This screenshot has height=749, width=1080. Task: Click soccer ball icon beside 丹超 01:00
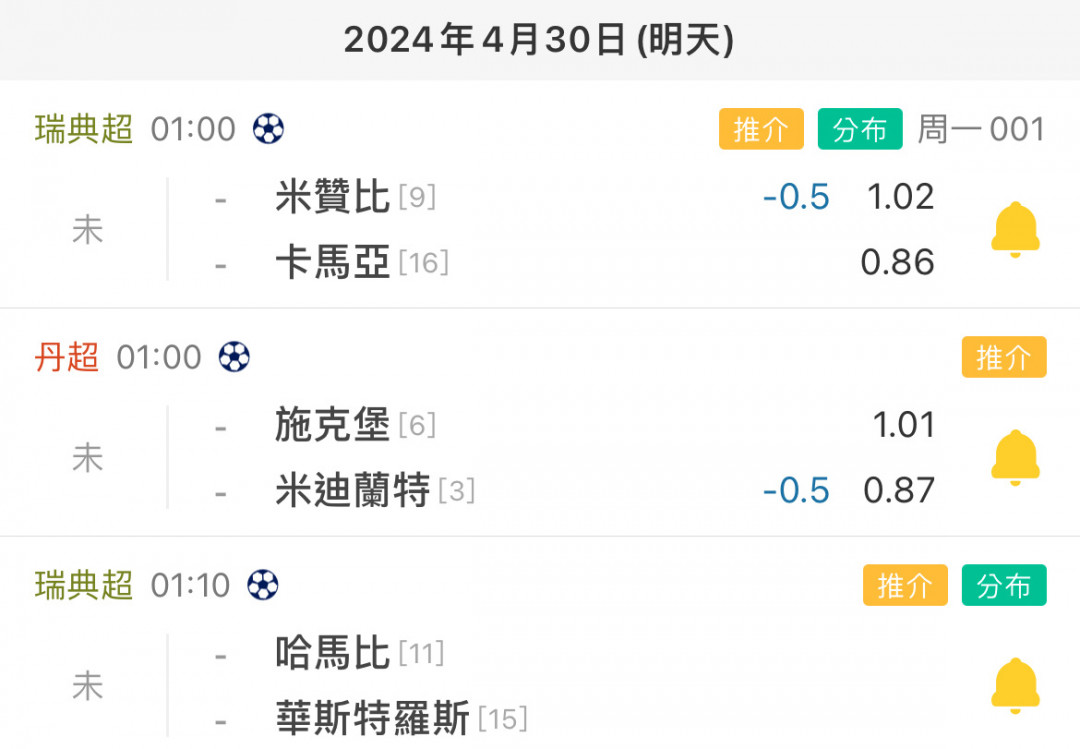point(234,357)
